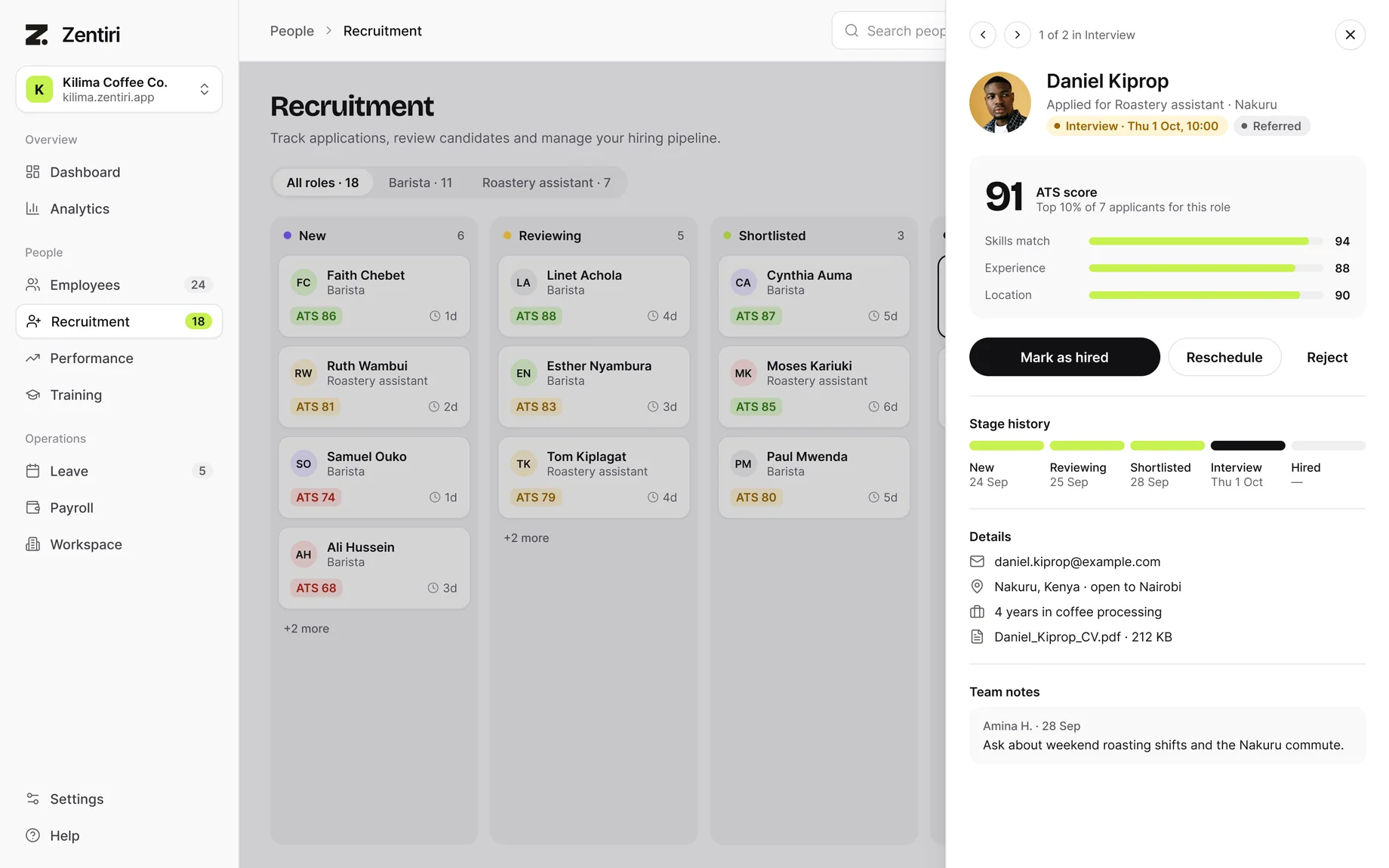Expand the Kilima Coffee Co. workspace switcher
This screenshot has height=868, width=1389.
[x=119, y=89]
